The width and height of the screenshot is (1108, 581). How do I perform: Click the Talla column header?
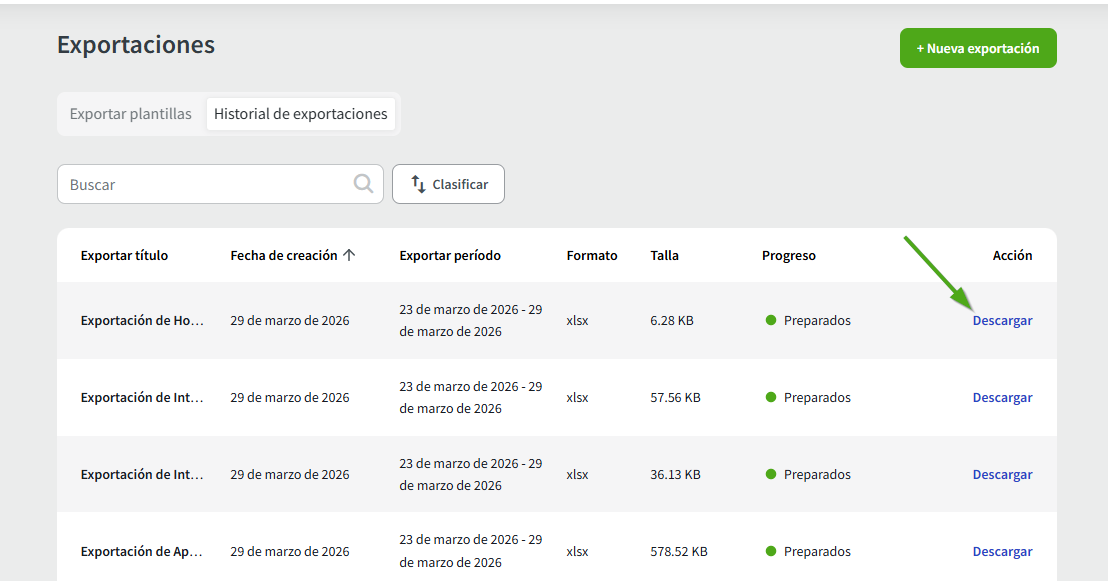(x=664, y=255)
